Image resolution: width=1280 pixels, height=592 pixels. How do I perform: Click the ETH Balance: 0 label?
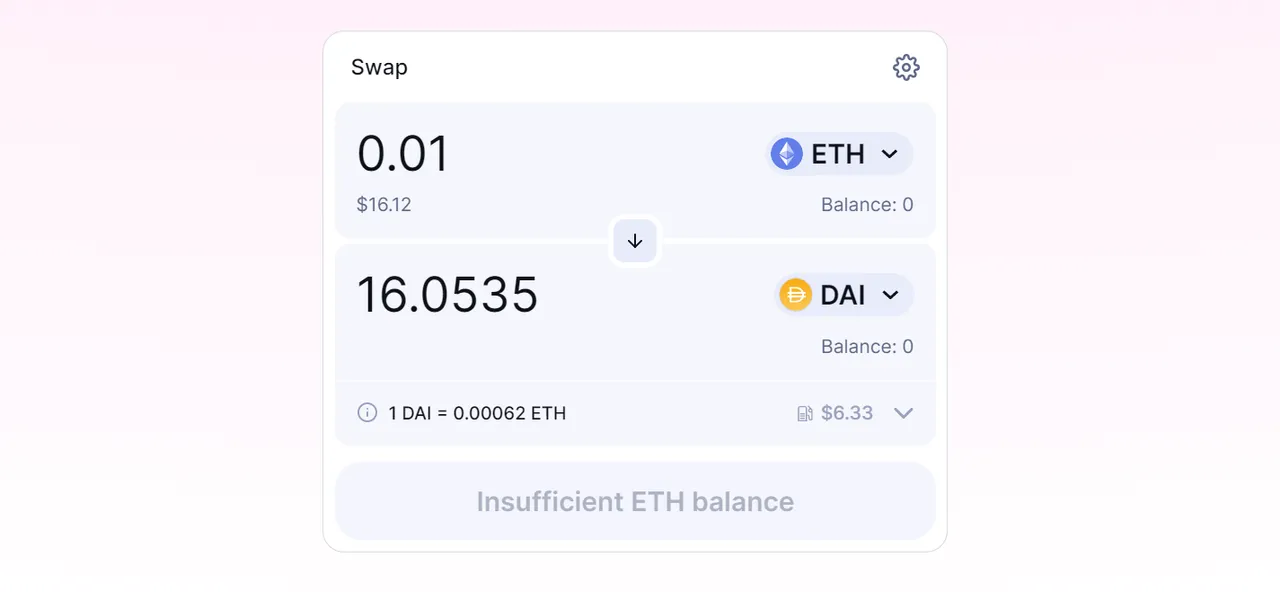[867, 205]
